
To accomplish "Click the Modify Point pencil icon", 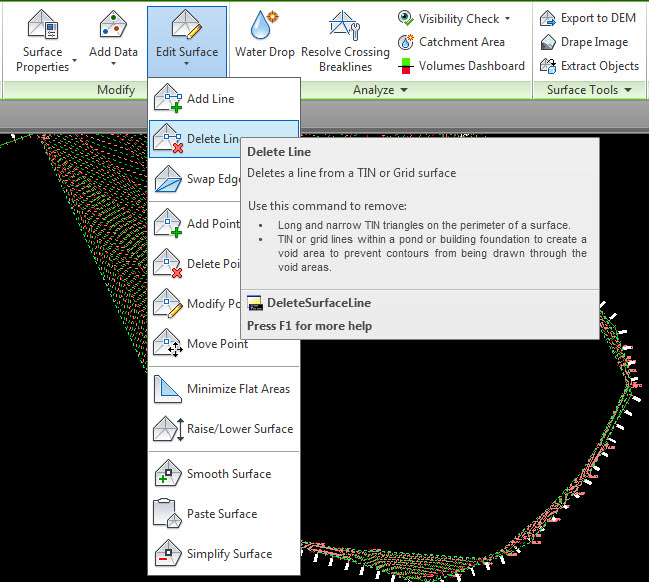I will click(168, 303).
